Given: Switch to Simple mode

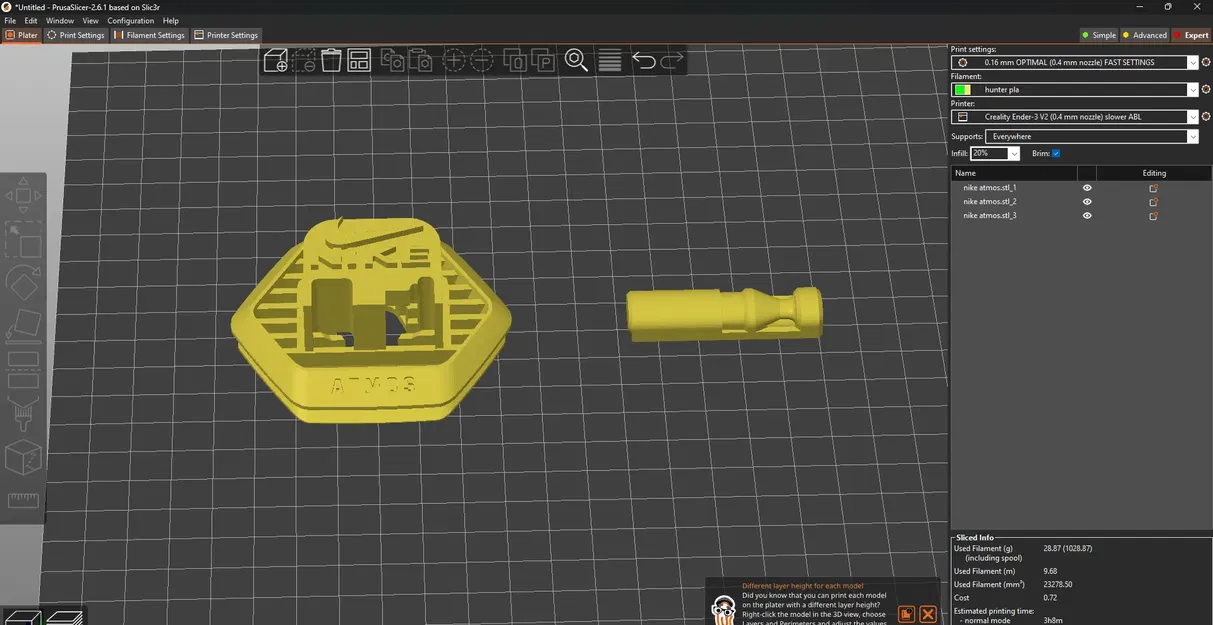Looking at the screenshot, I should 1099,35.
